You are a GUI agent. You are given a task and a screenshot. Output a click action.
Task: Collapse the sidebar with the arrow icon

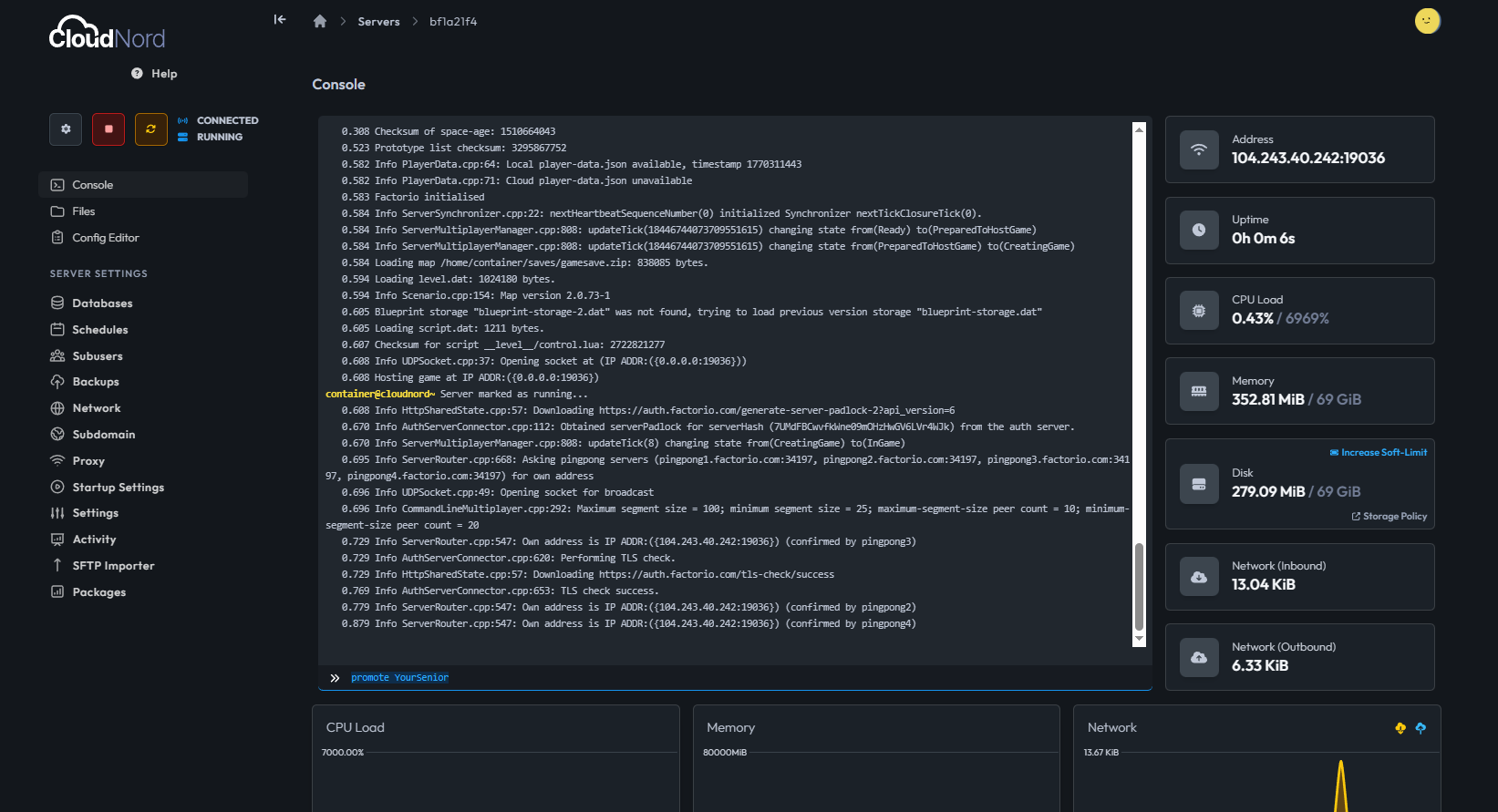tap(280, 19)
